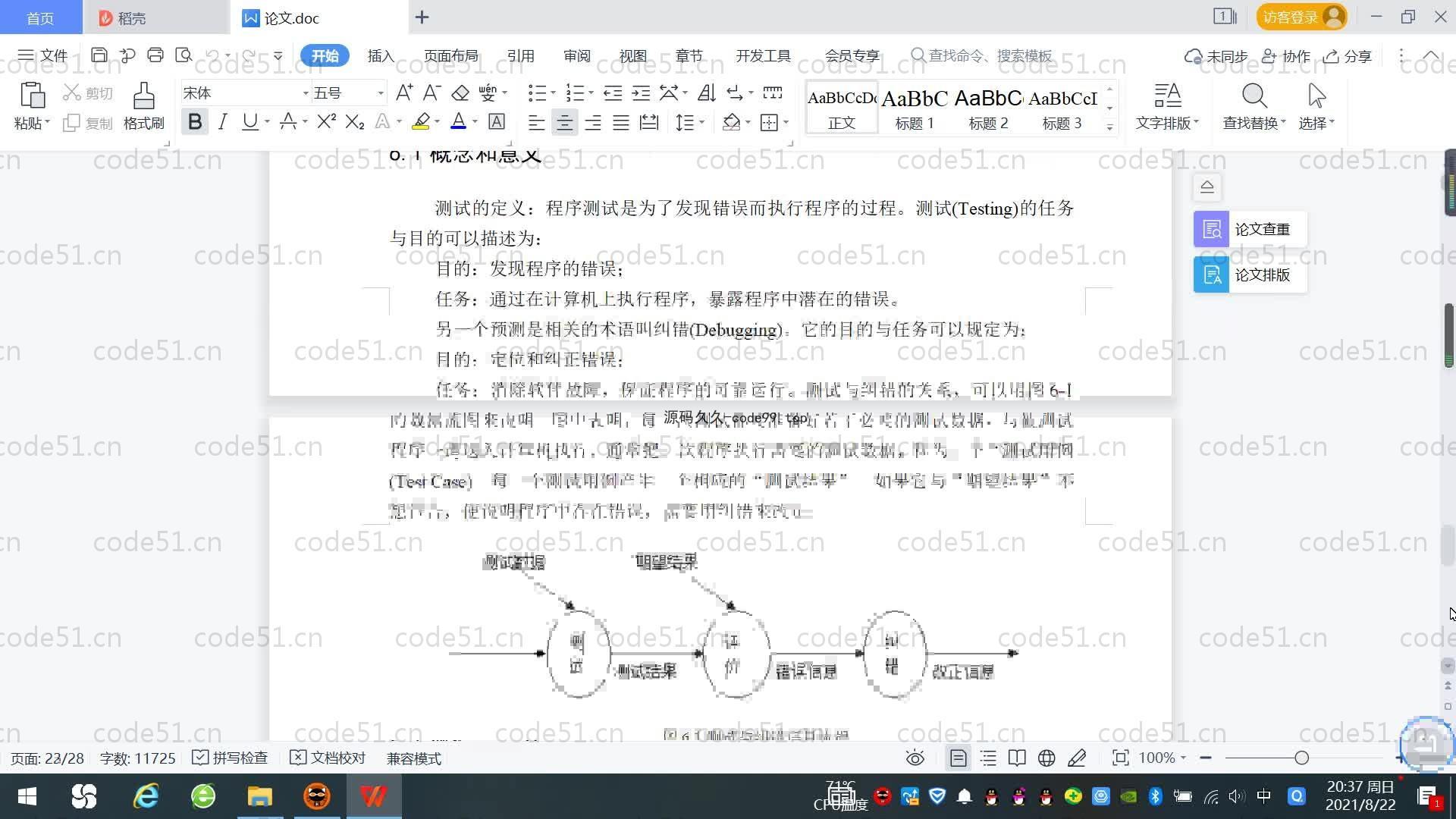1456x819 pixels.
Task: Toggle spell check in status bar
Action: 231,758
